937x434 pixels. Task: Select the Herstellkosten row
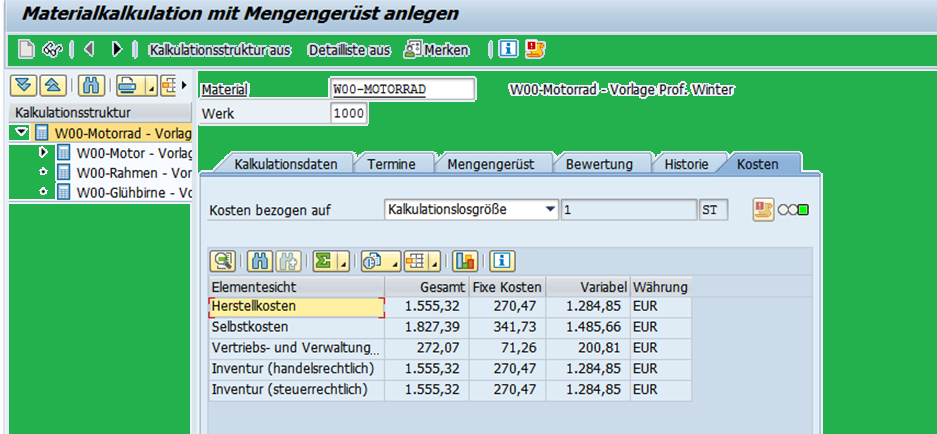[x=450, y=307]
